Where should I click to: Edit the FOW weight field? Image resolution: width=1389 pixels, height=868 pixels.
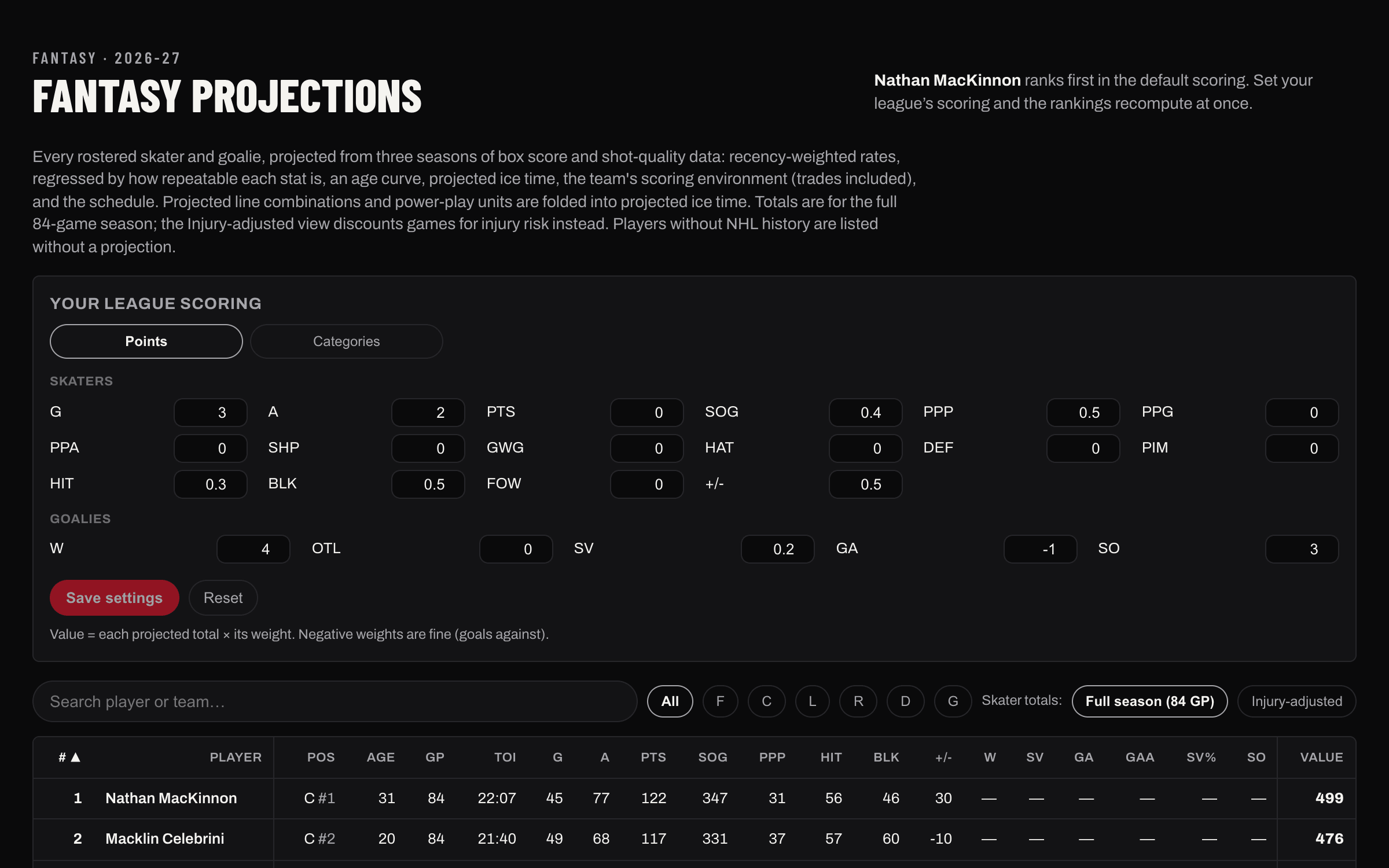646,484
